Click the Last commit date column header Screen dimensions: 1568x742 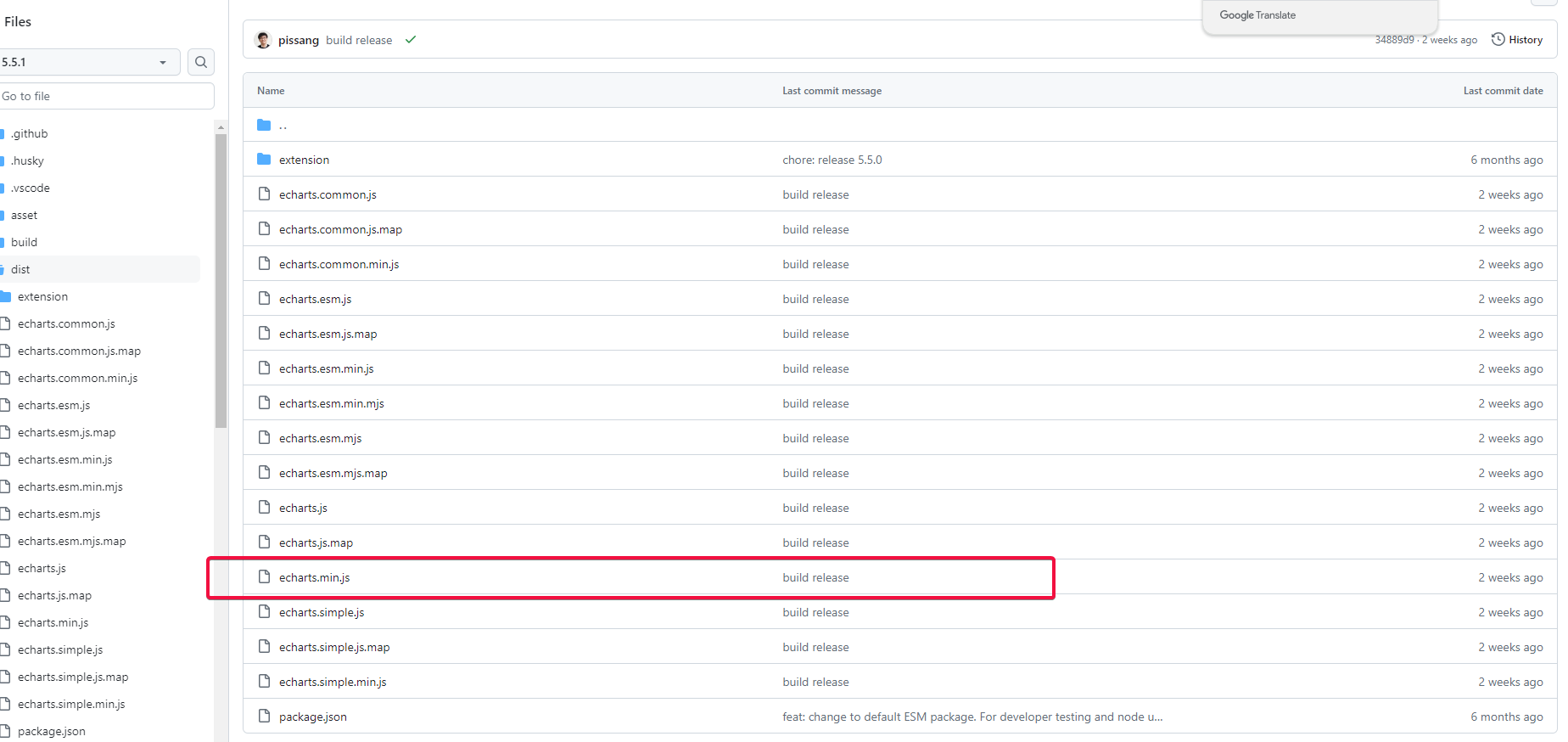point(1503,91)
